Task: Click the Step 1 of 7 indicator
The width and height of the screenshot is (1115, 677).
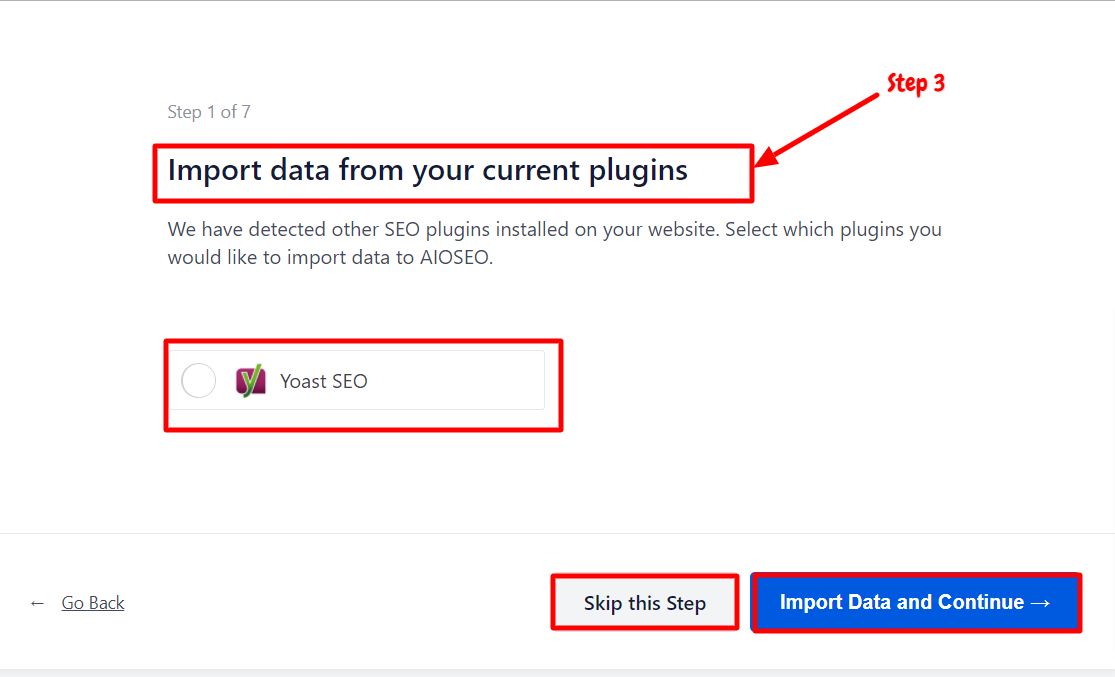Action: [209, 112]
